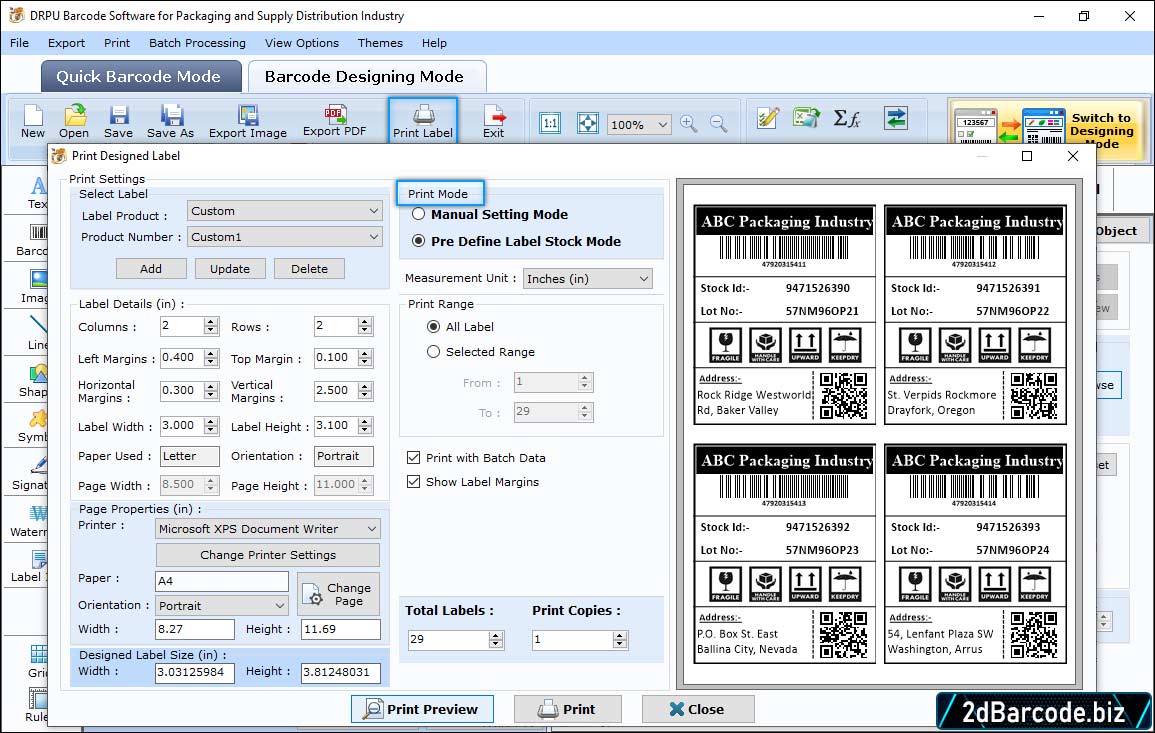
Task: Click the Excel import icon
Action: [807, 118]
